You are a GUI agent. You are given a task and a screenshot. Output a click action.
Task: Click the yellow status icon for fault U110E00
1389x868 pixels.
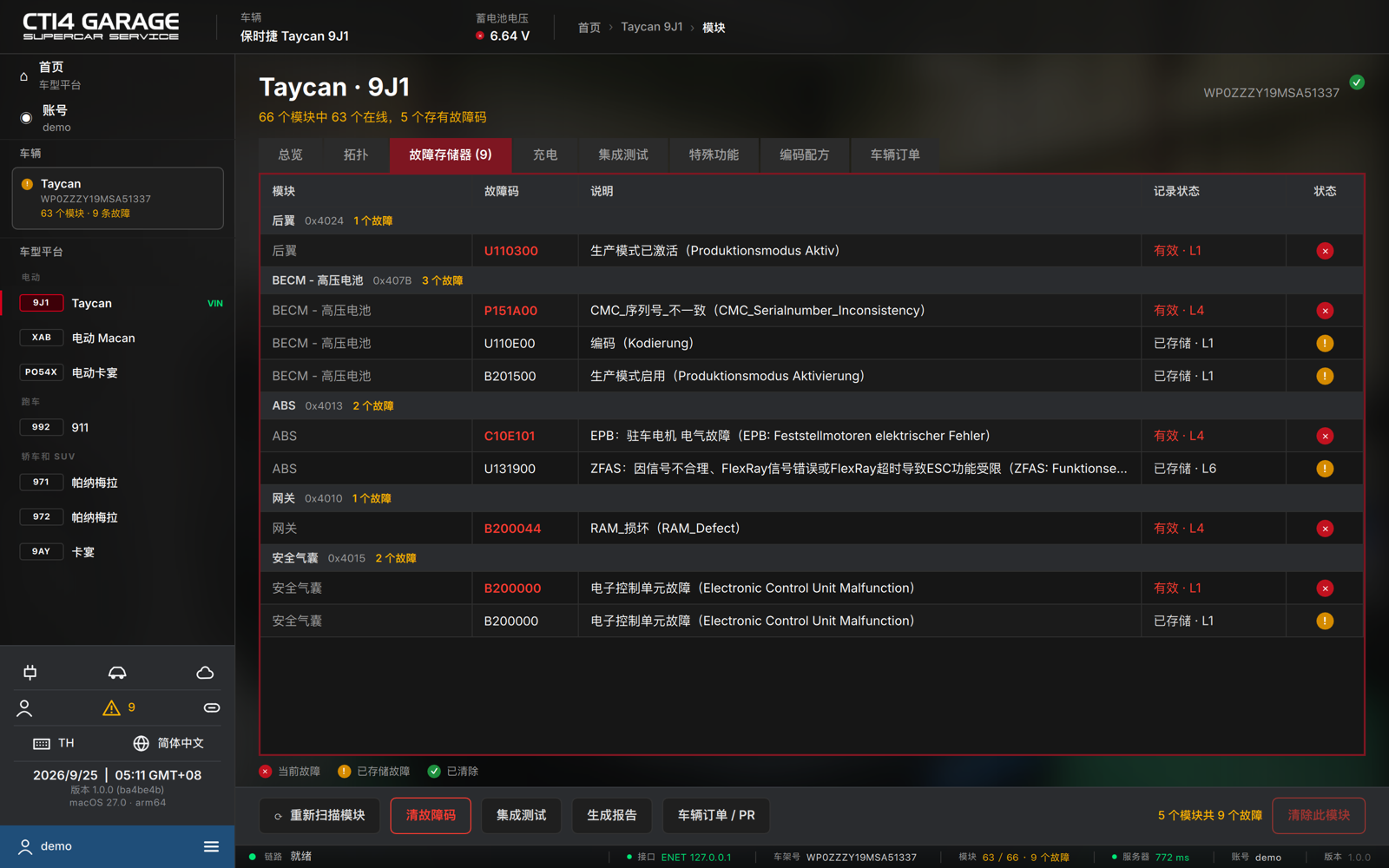pos(1325,344)
